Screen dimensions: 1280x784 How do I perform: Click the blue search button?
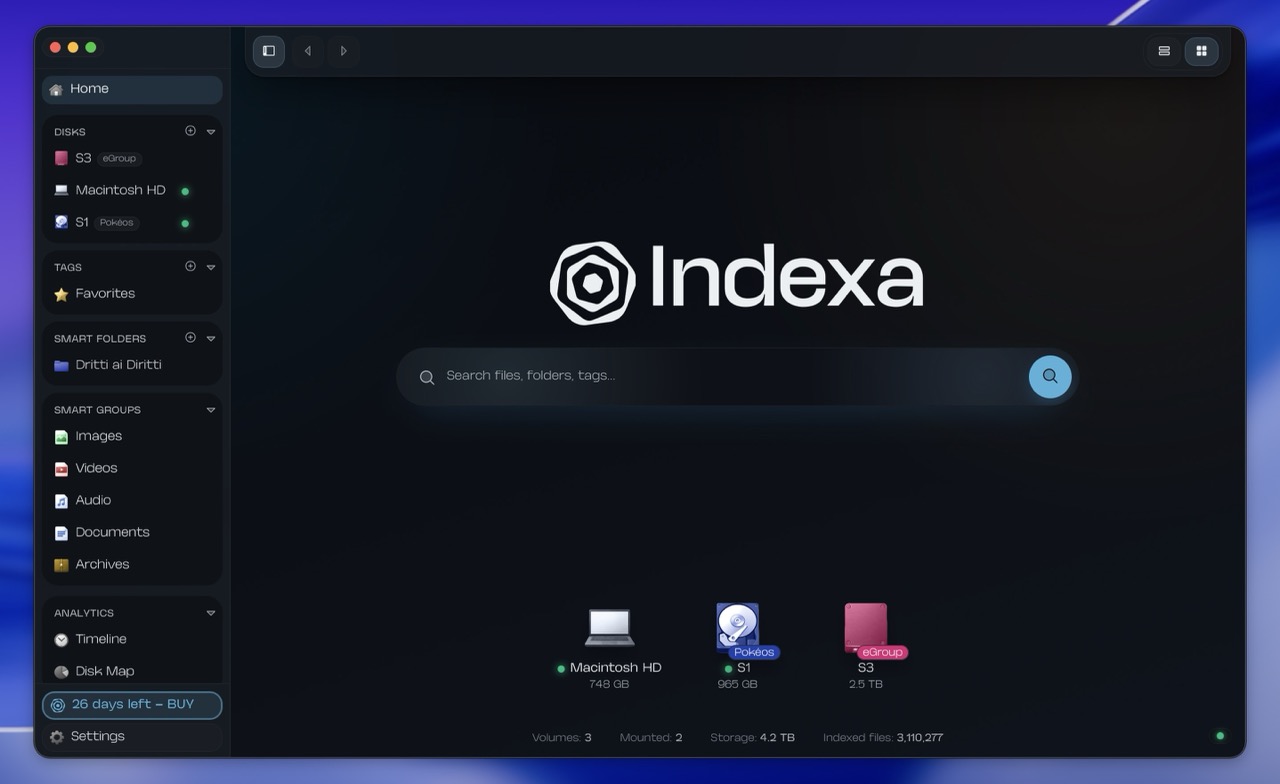pyautogui.click(x=1050, y=377)
